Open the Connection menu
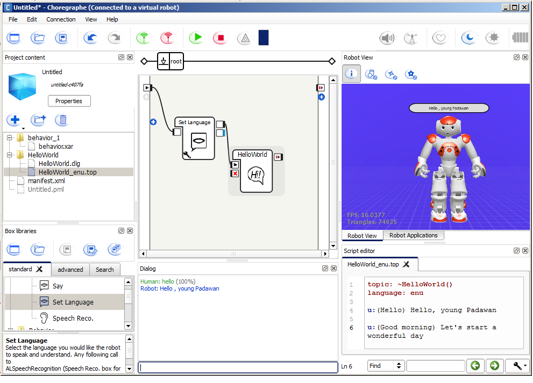This screenshot has height=383, width=533. tap(61, 19)
